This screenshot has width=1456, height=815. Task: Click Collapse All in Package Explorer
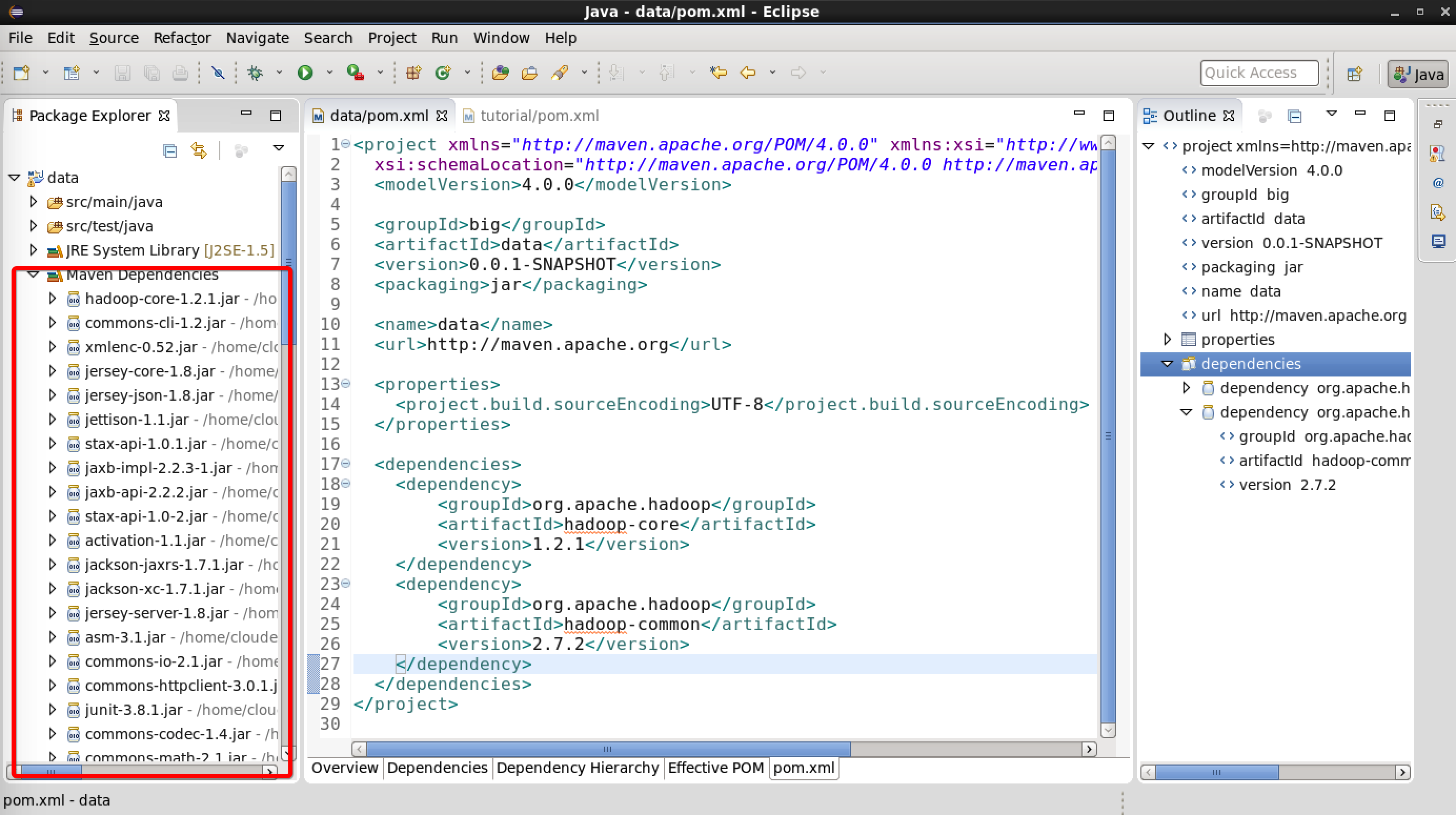[169, 150]
